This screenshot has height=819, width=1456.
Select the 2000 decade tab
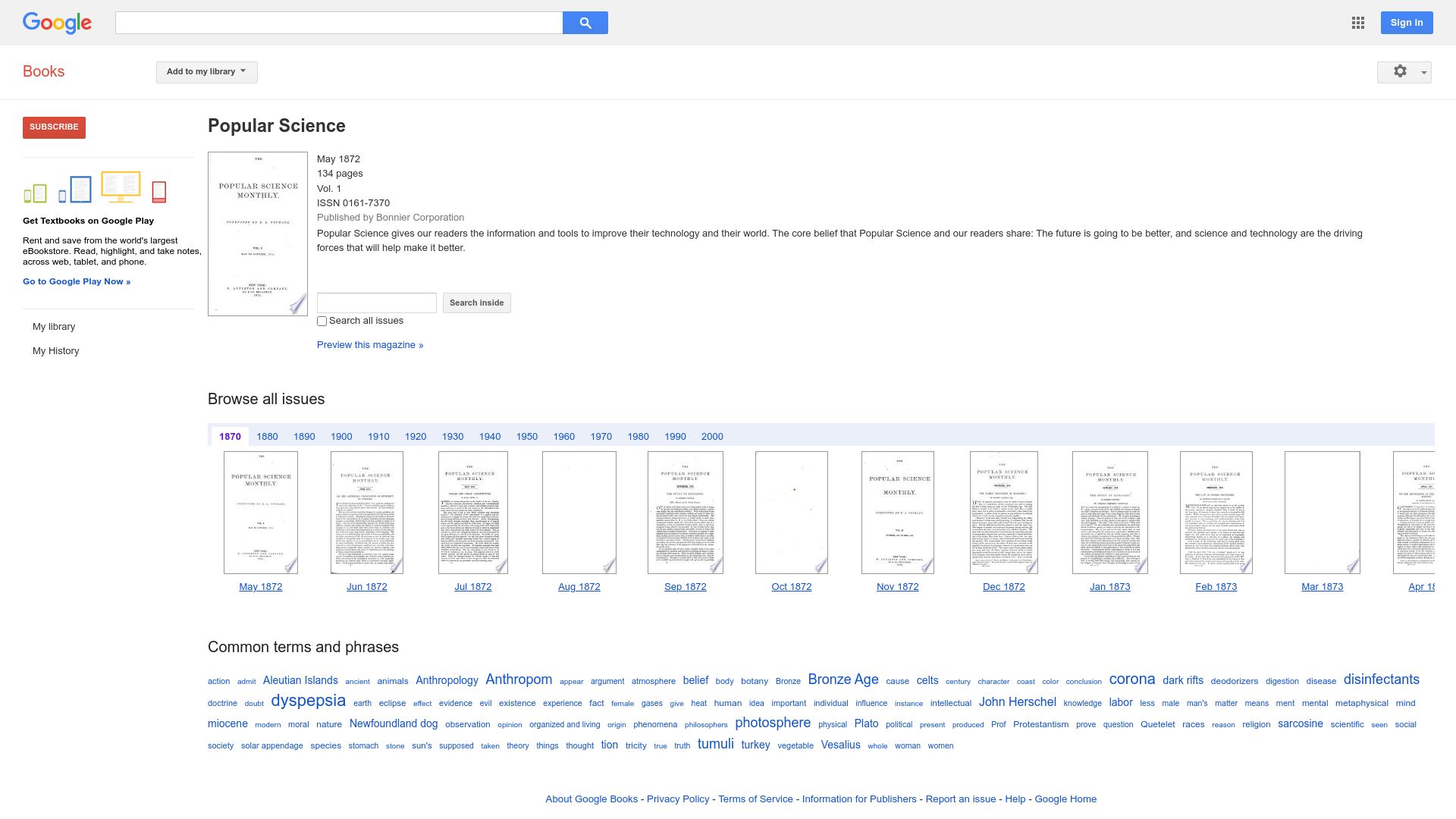712,437
